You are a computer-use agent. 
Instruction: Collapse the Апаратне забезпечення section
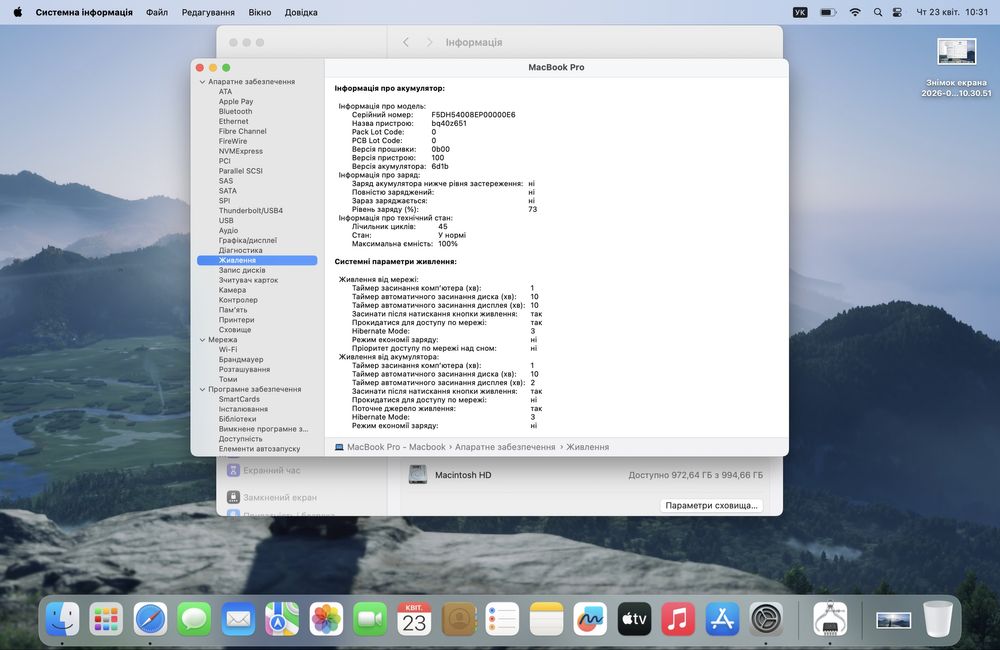pos(202,82)
